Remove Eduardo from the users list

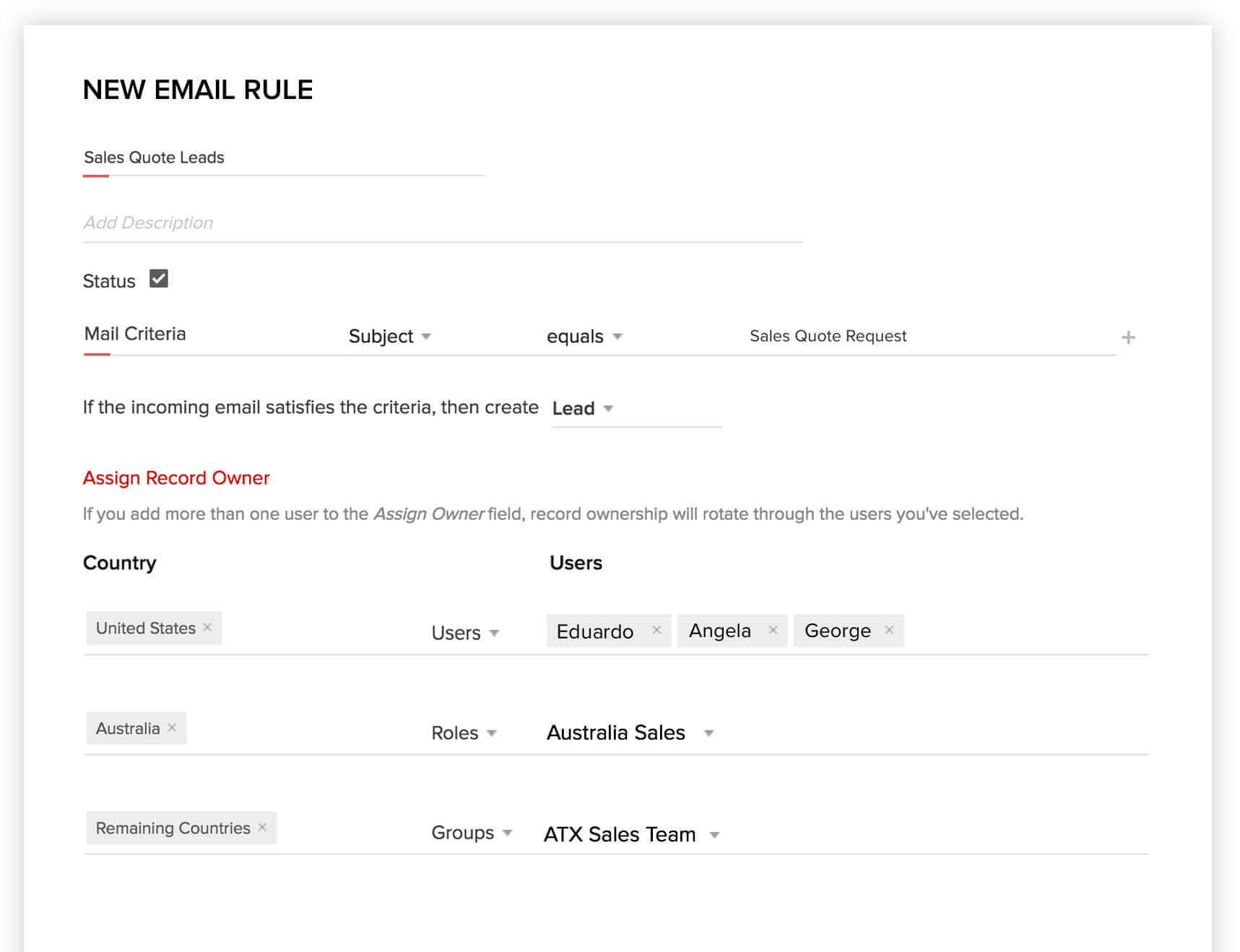[656, 630]
